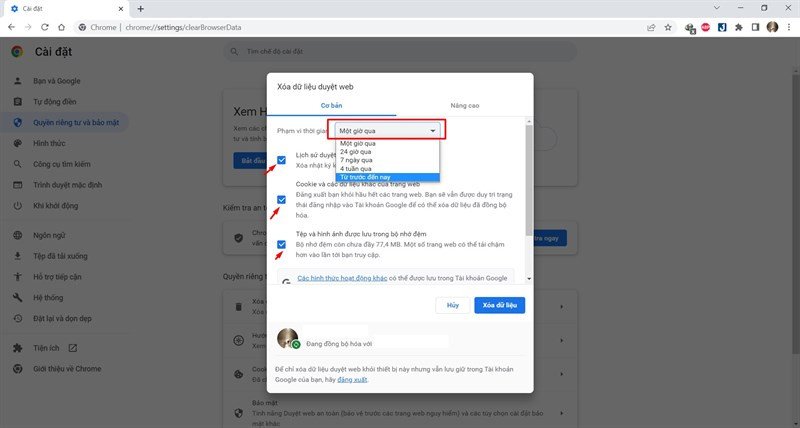Uncheck the Lịch sử duyệt web checkbox

tap(282, 160)
